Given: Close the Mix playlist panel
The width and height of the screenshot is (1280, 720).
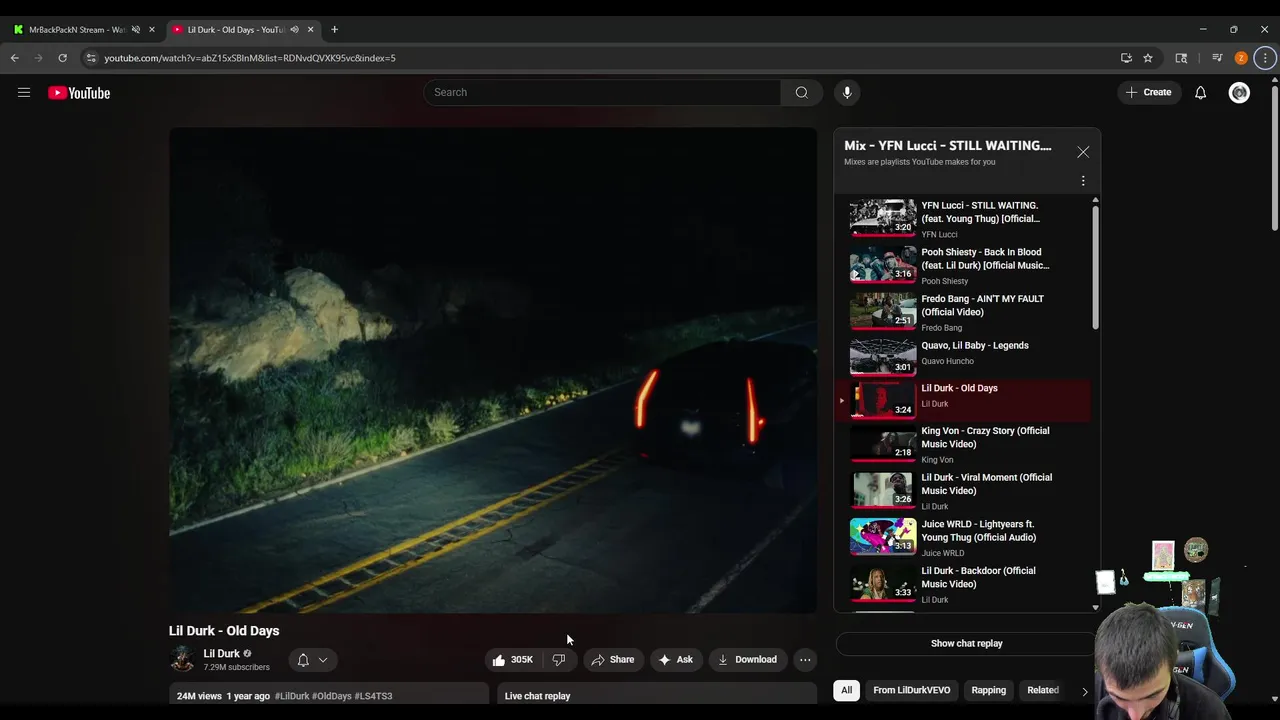Looking at the screenshot, I should click(x=1083, y=152).
